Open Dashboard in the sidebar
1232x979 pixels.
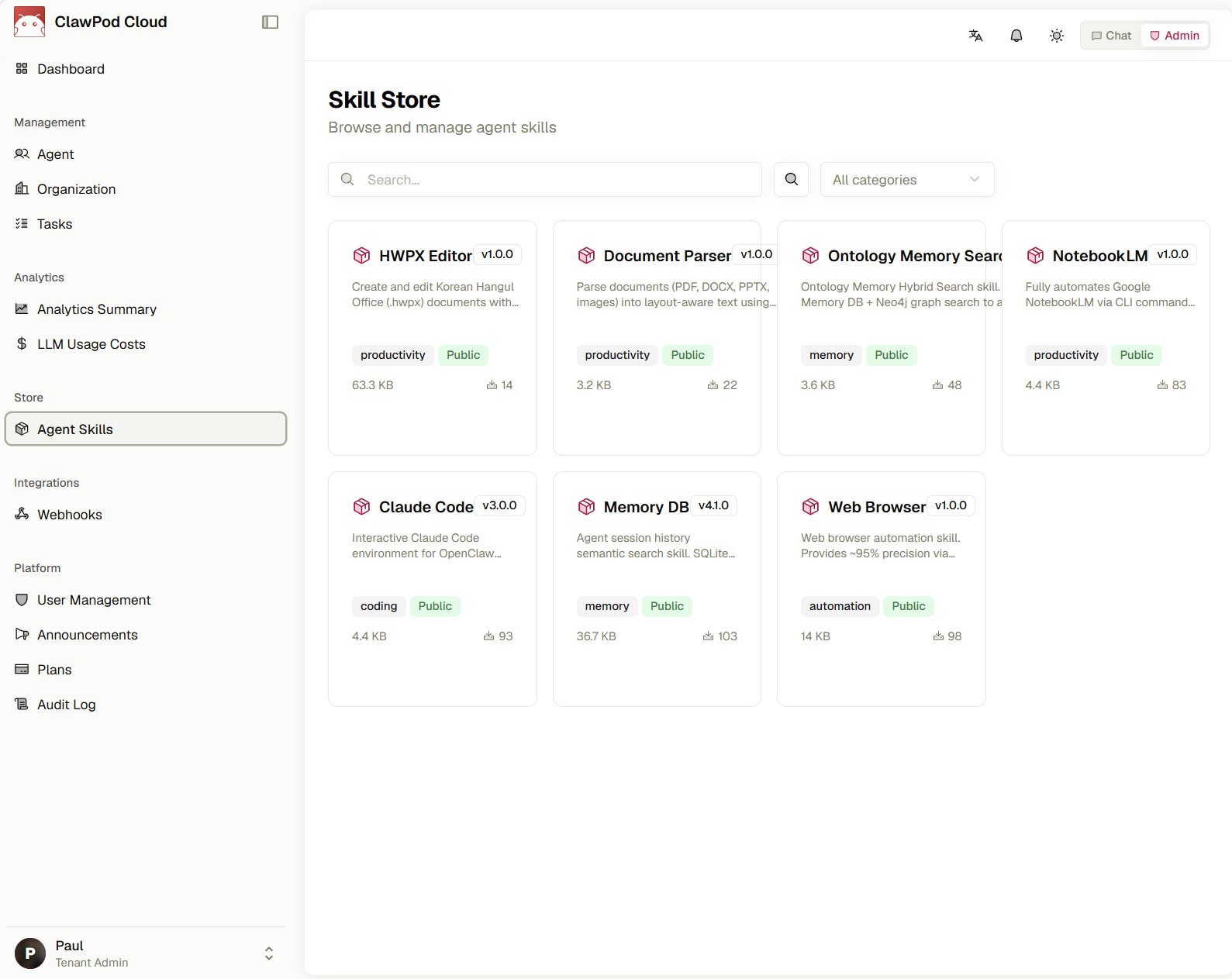[146, 69]
